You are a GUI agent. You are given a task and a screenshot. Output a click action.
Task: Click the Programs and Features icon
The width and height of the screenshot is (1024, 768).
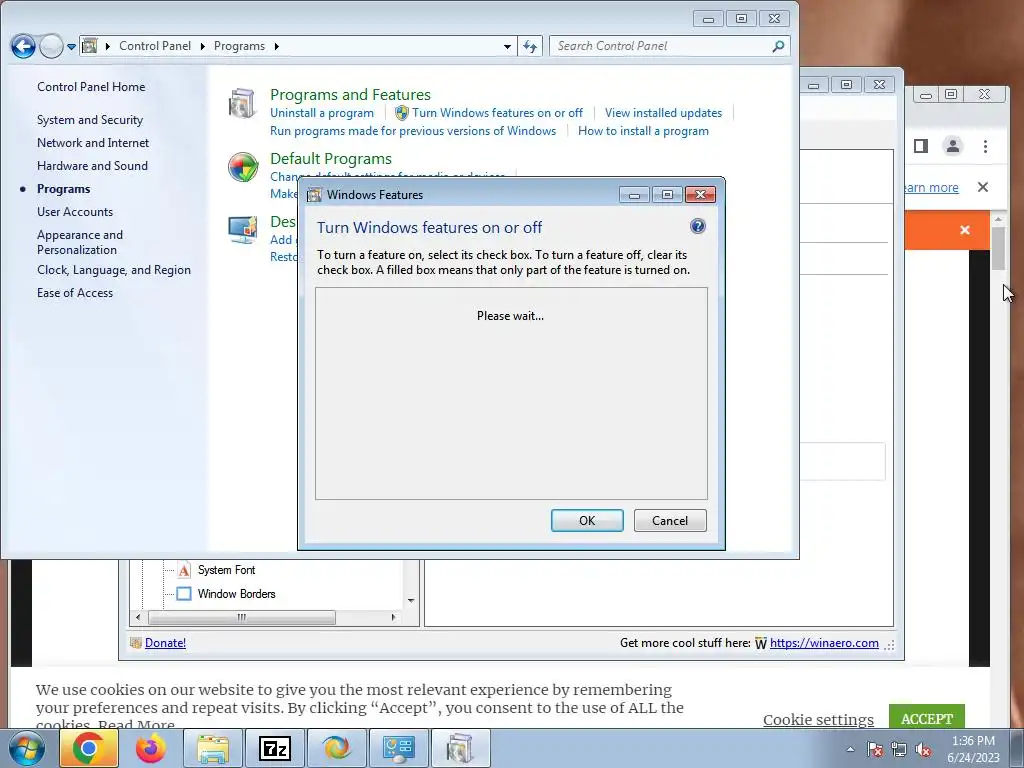[x=242, y=103]
